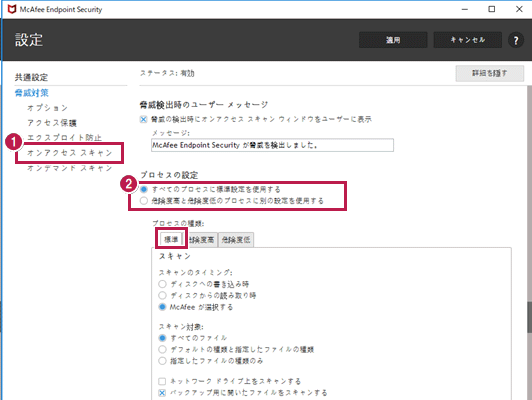
Task: Click the 詳細を隠す button
Action: point(490,73)
